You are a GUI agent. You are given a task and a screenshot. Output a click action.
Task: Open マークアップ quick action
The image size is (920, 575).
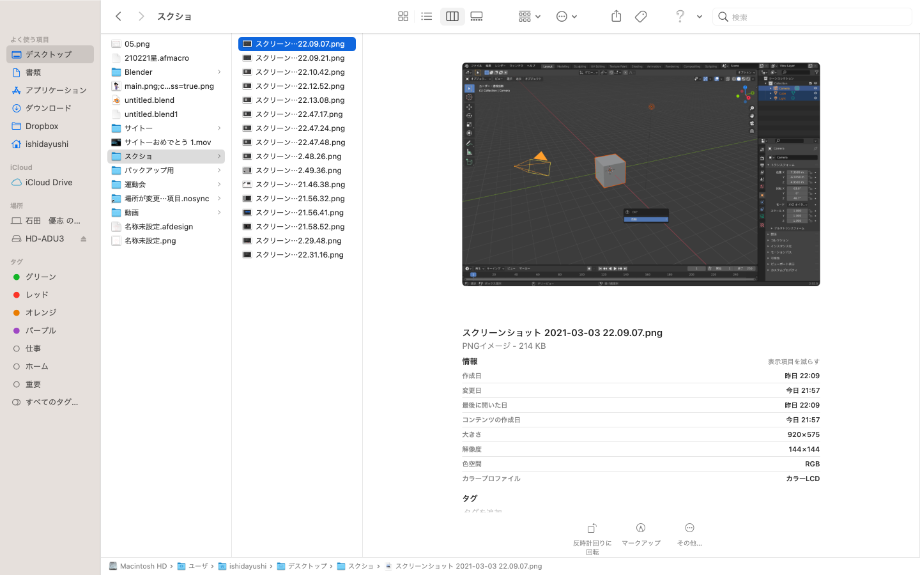click(x=641, y=535)
